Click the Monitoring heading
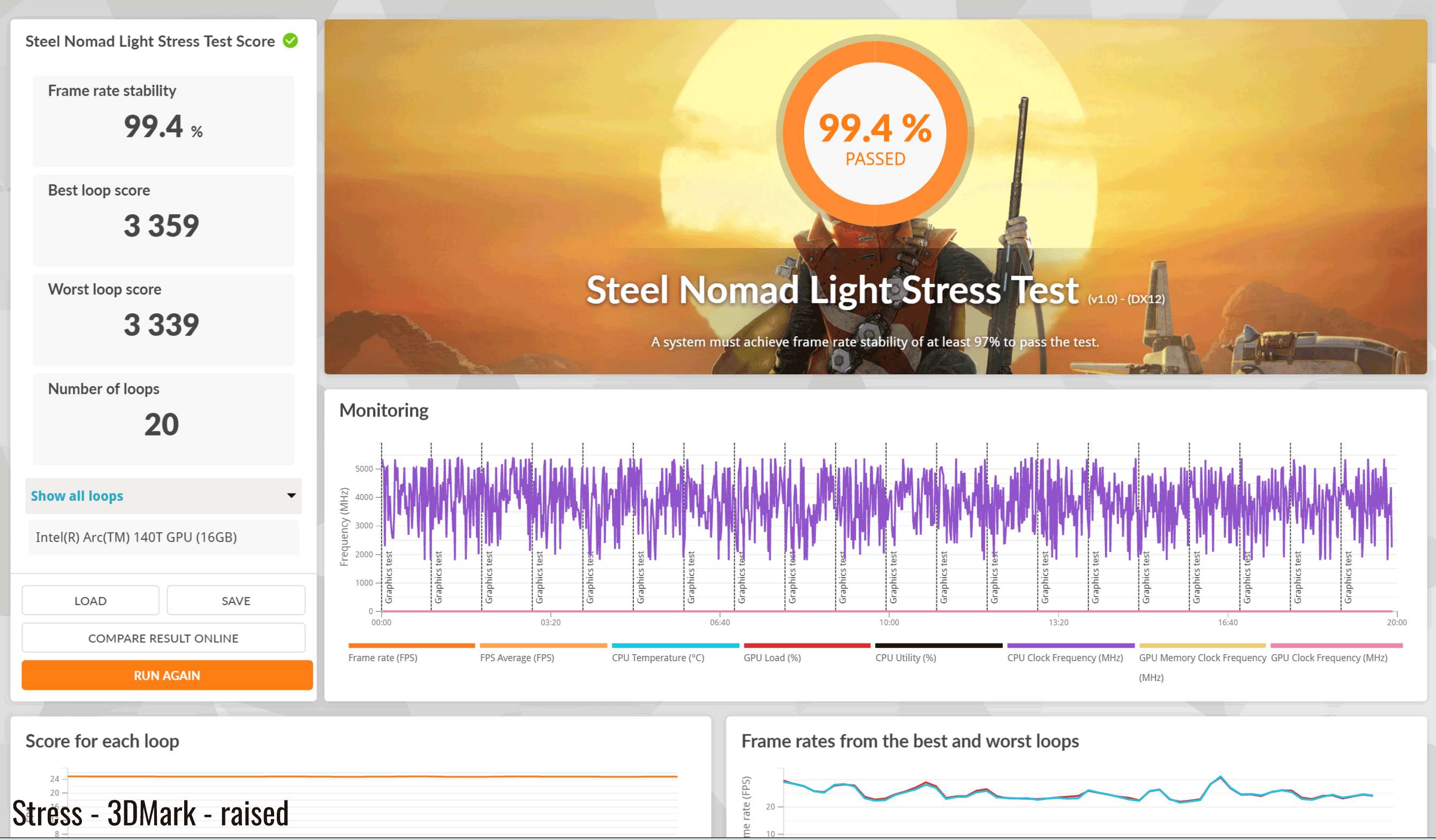The width and height of the screenshot is (1436, 840). pos(383,410)
